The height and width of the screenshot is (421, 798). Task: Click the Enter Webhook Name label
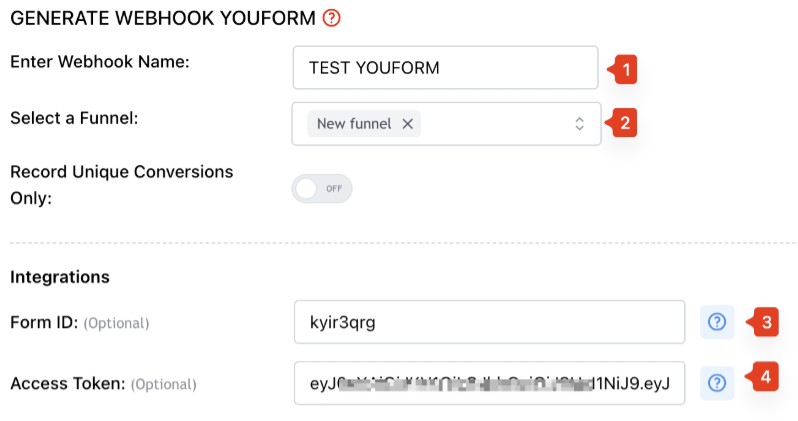pyautogui.click(x=100, y=62)
